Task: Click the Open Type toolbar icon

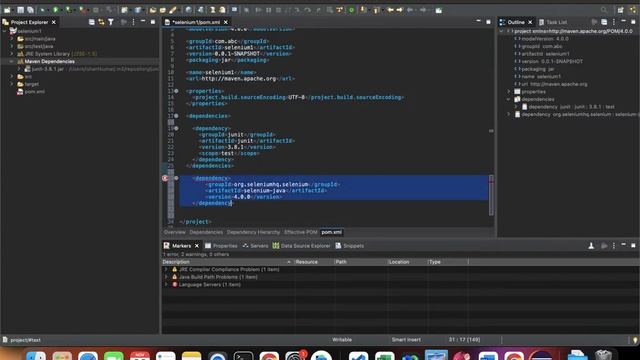Action: click(153, 10)
